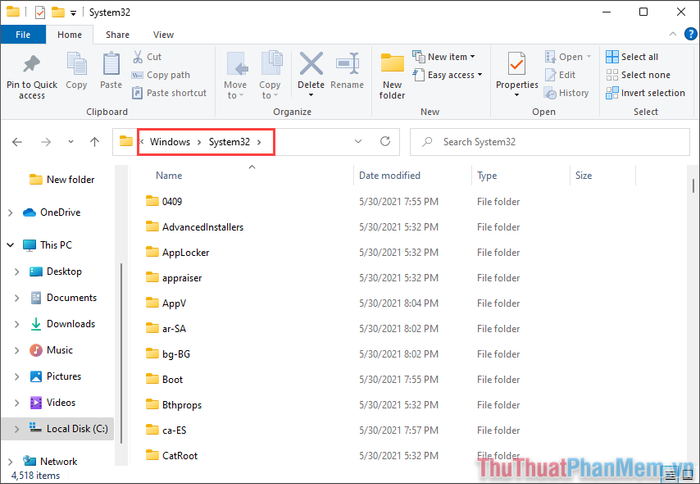The height and width of the screenshot is (484, 700).
Task: Click the file list vertical scrollbar
Action: coord(693,185)
